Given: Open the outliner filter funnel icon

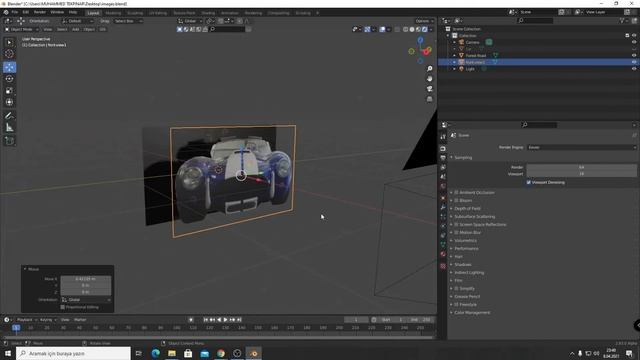Looking at the screenshot, I should 622,20.
